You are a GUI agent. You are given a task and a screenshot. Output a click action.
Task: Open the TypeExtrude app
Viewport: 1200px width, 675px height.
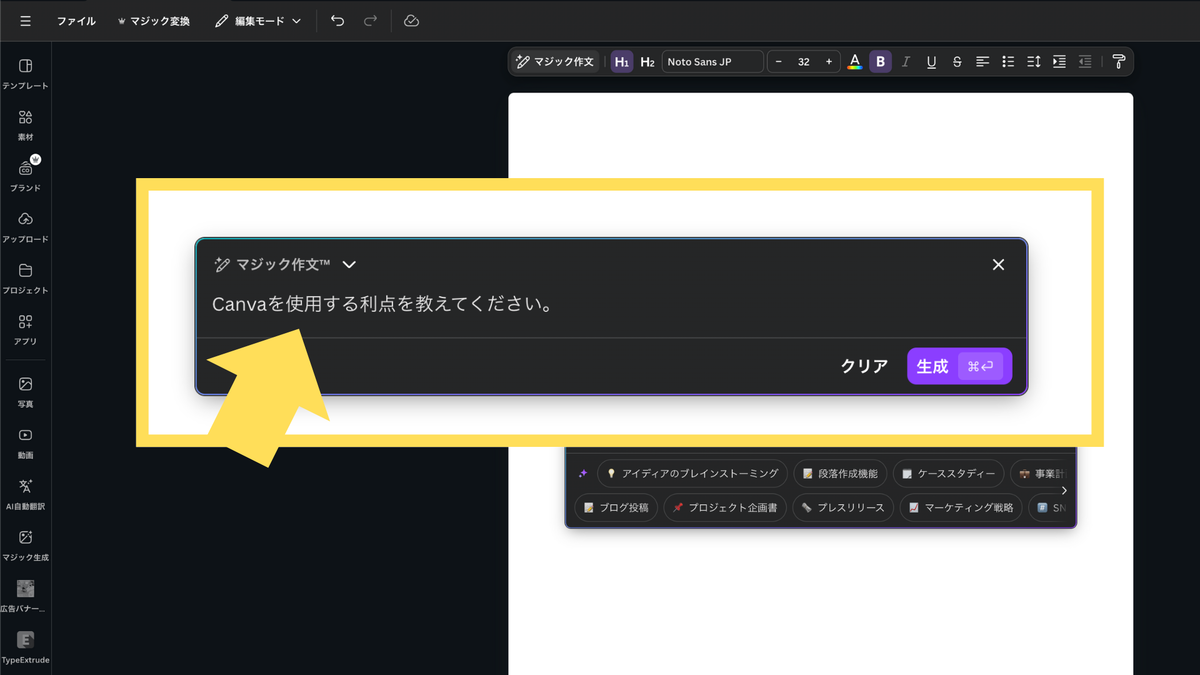[25, 647]
